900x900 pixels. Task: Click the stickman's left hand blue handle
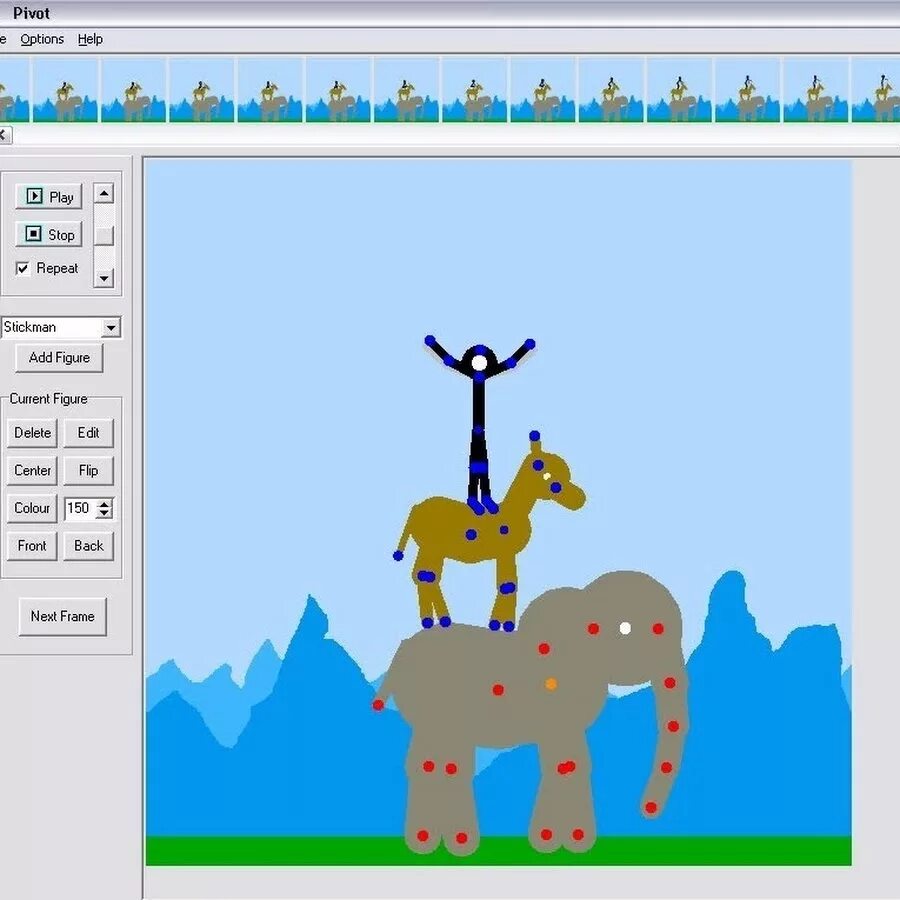pyautogui.click(x=430, y=340)
